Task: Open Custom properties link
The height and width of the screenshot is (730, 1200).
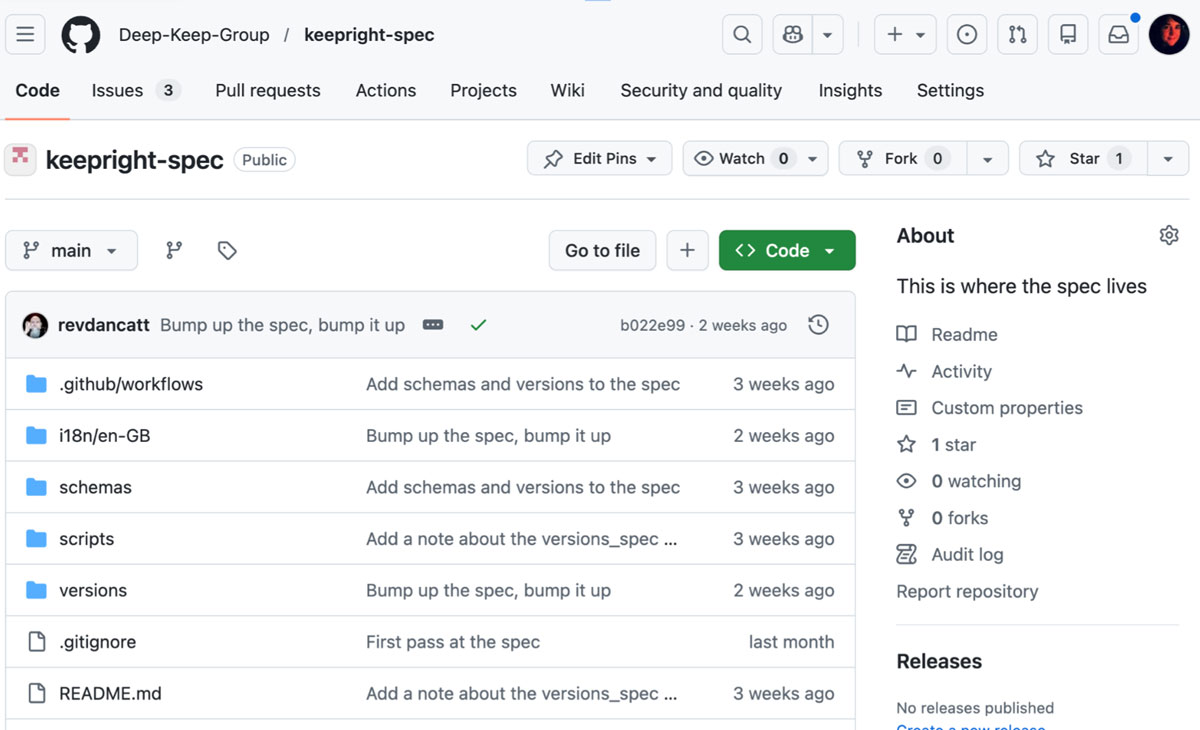Action: pyautogui.click(x=989, y=408)
